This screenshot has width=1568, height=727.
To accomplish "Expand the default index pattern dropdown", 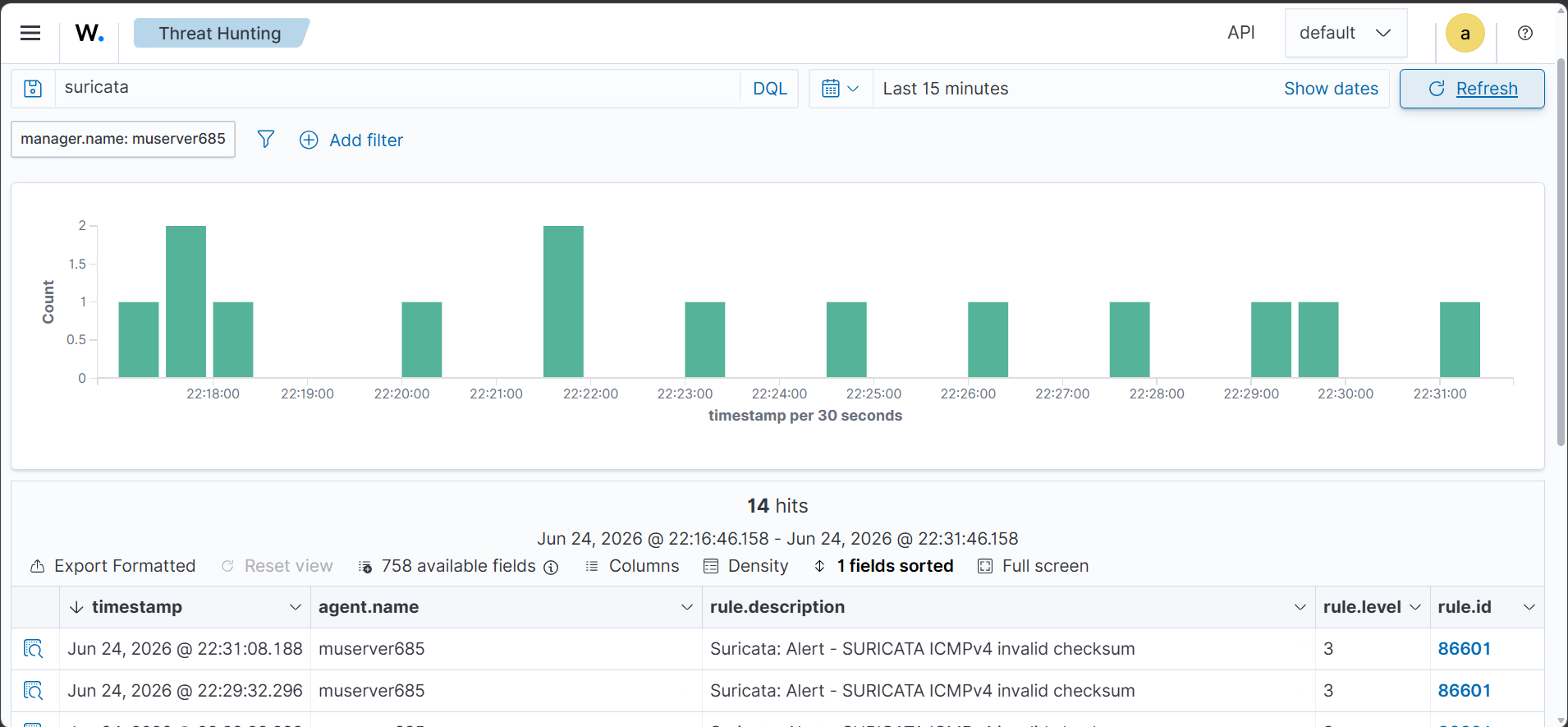I will click(x=1346, y=33).
